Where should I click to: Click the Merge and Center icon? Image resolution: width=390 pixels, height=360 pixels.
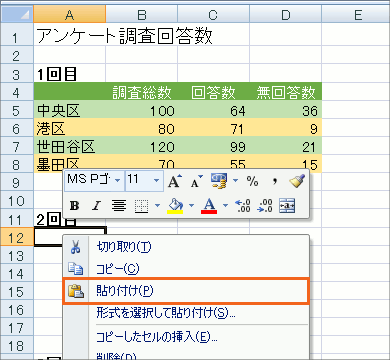coord(287,206)
